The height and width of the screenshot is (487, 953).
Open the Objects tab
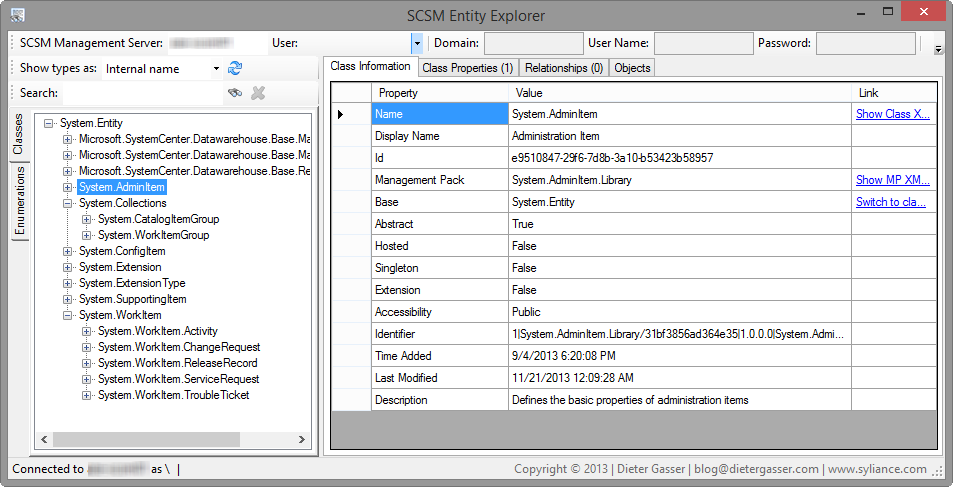[x=632, y=68]
